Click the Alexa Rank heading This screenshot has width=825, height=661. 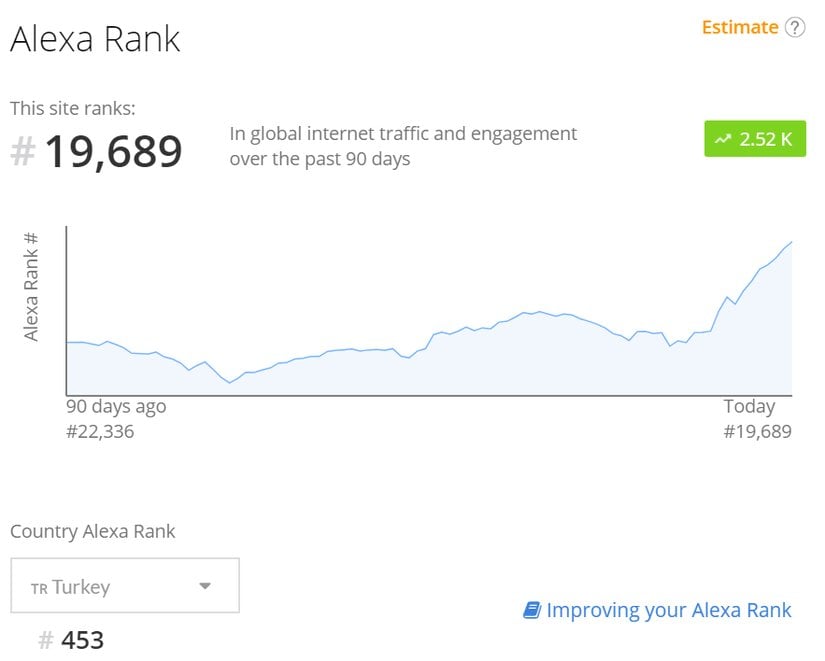pyautogui.click(x=95, y=38)
